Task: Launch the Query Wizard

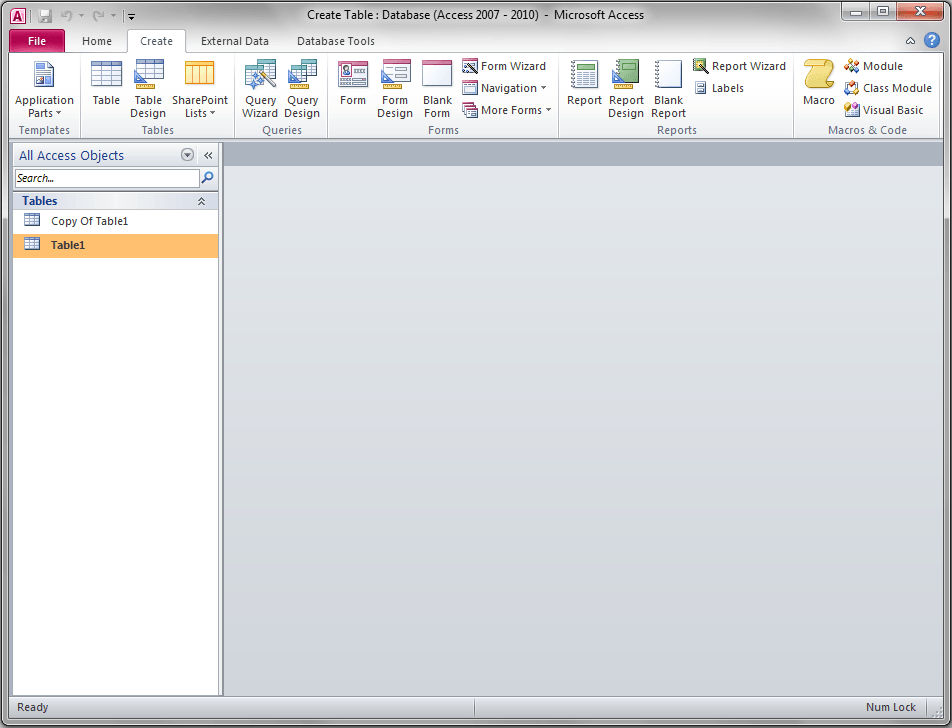Action: pyautogui.click(x=260, y=89)
